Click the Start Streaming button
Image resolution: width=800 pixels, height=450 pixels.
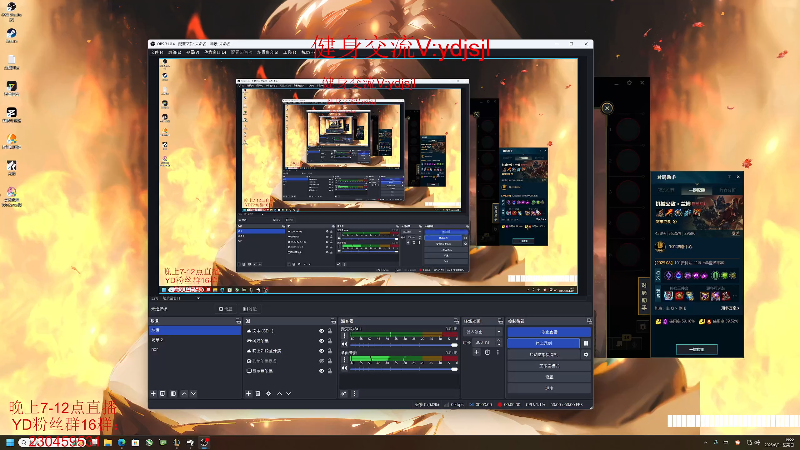click(549, 332)
